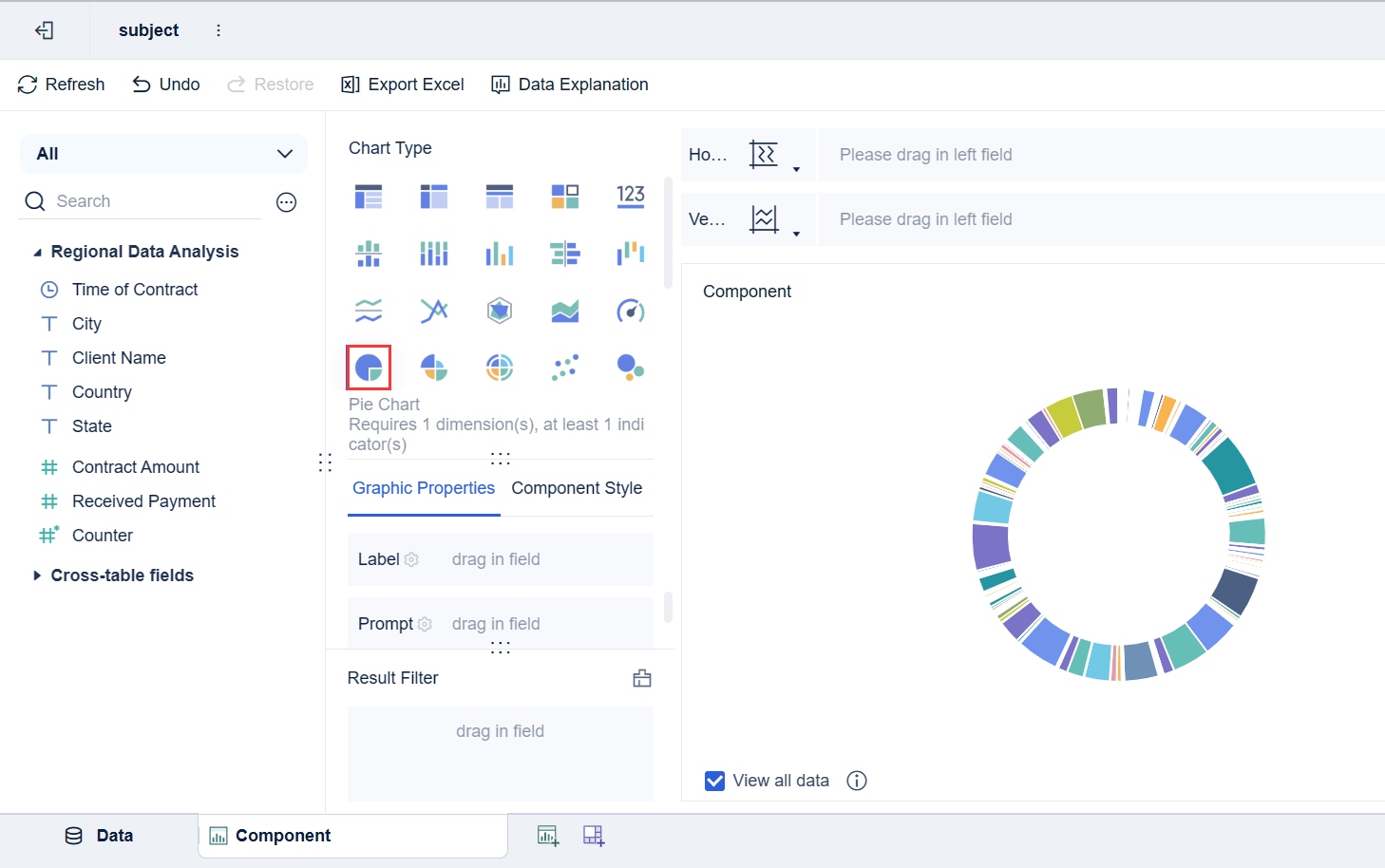
Task: Select the Pie Chart type icon
Action: coord(369,368)
